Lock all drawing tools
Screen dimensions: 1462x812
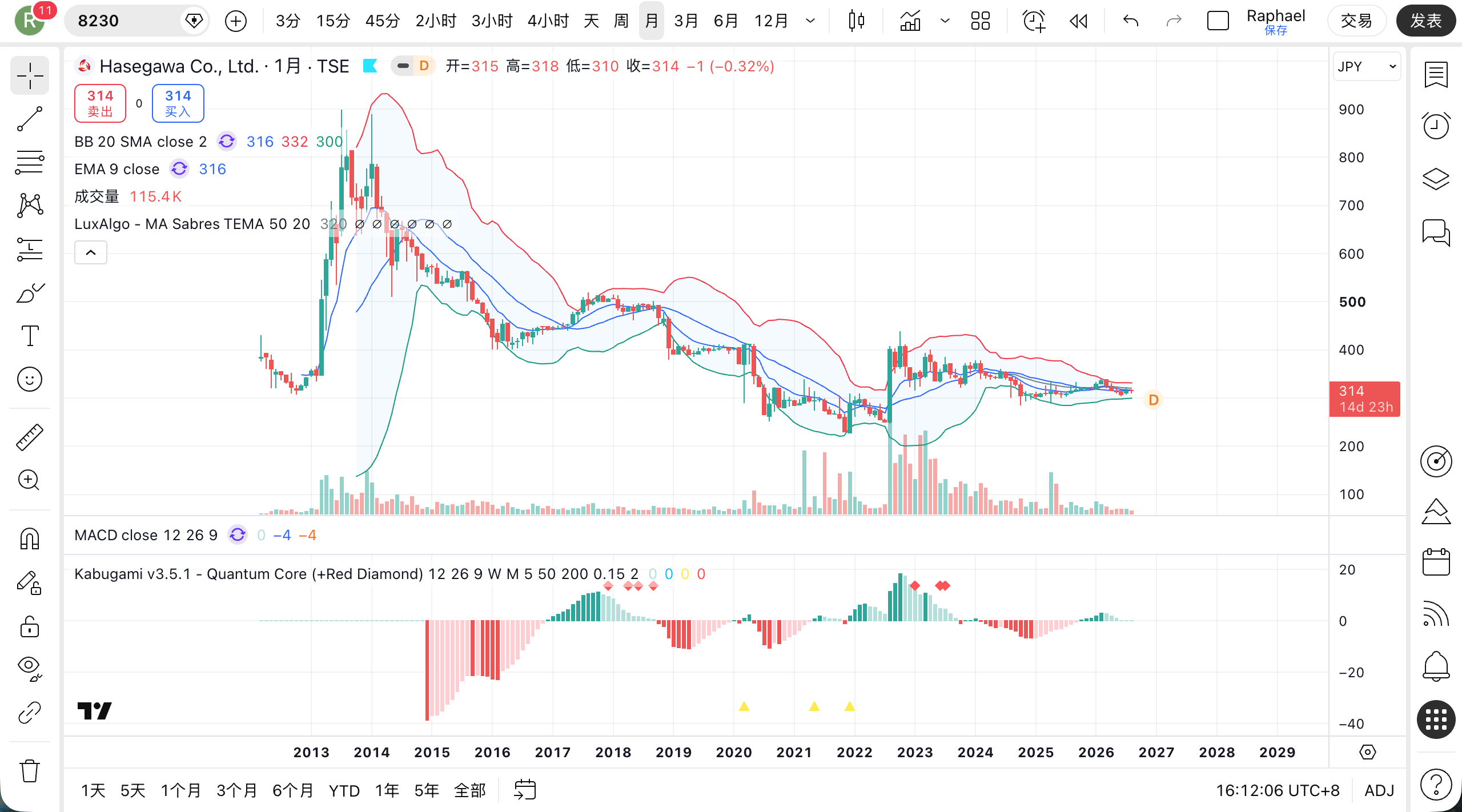pyautogui.click(x=30, y=626)
